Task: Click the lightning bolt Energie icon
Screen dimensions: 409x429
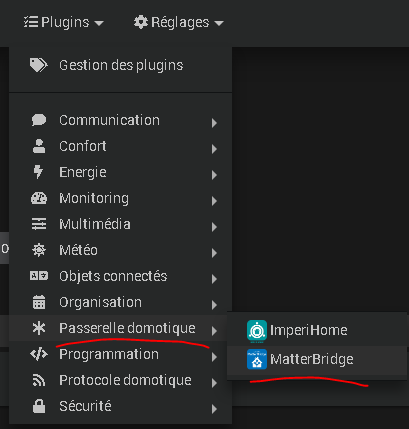Action: tap(38, 172)
